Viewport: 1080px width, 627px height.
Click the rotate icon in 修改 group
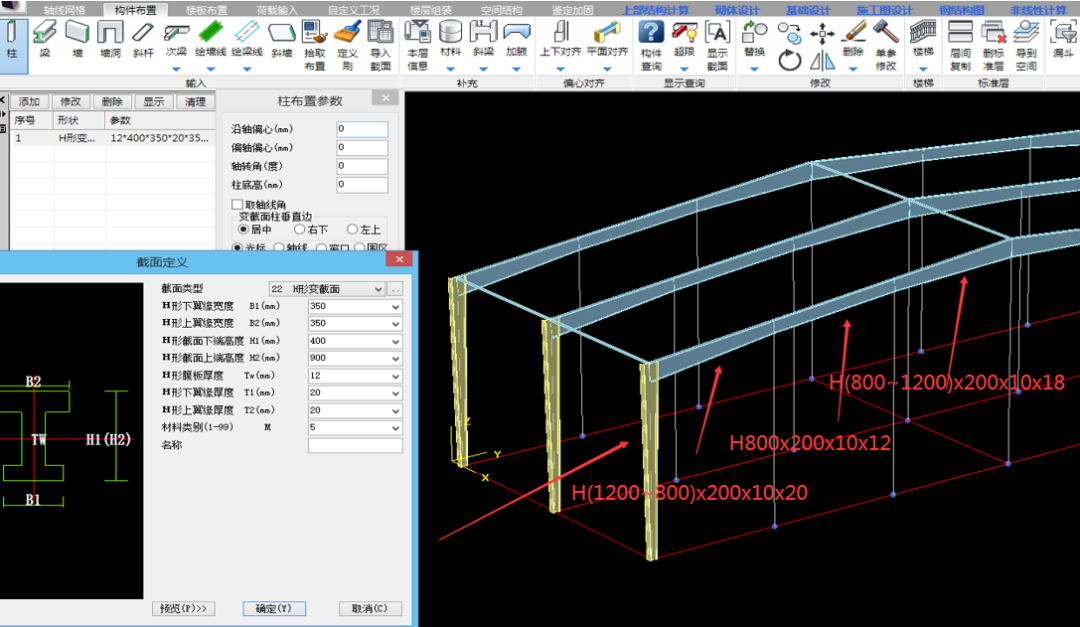789,61
